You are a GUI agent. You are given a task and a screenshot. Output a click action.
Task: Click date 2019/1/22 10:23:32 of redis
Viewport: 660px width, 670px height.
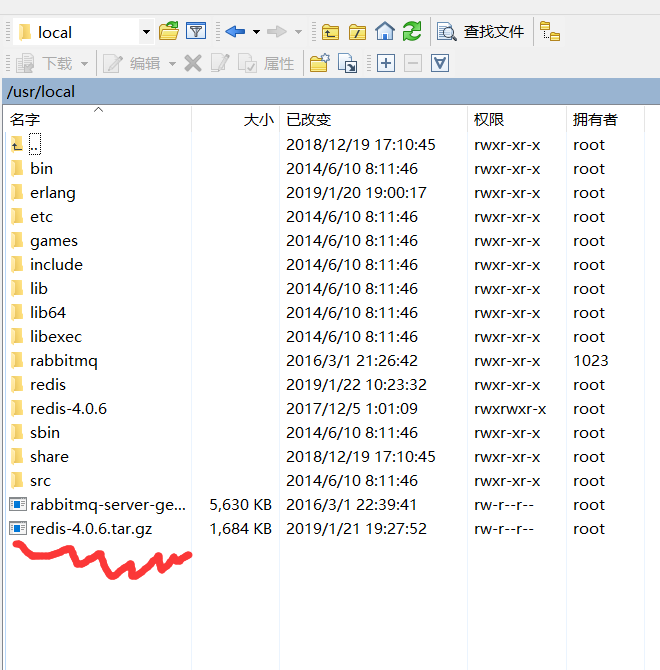click(x=356, y=385)
